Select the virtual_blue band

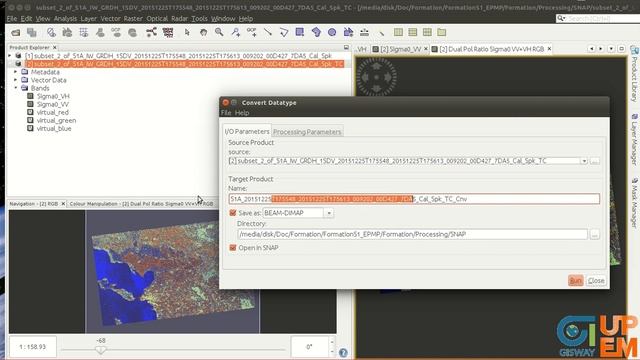[x=54, y=129]
